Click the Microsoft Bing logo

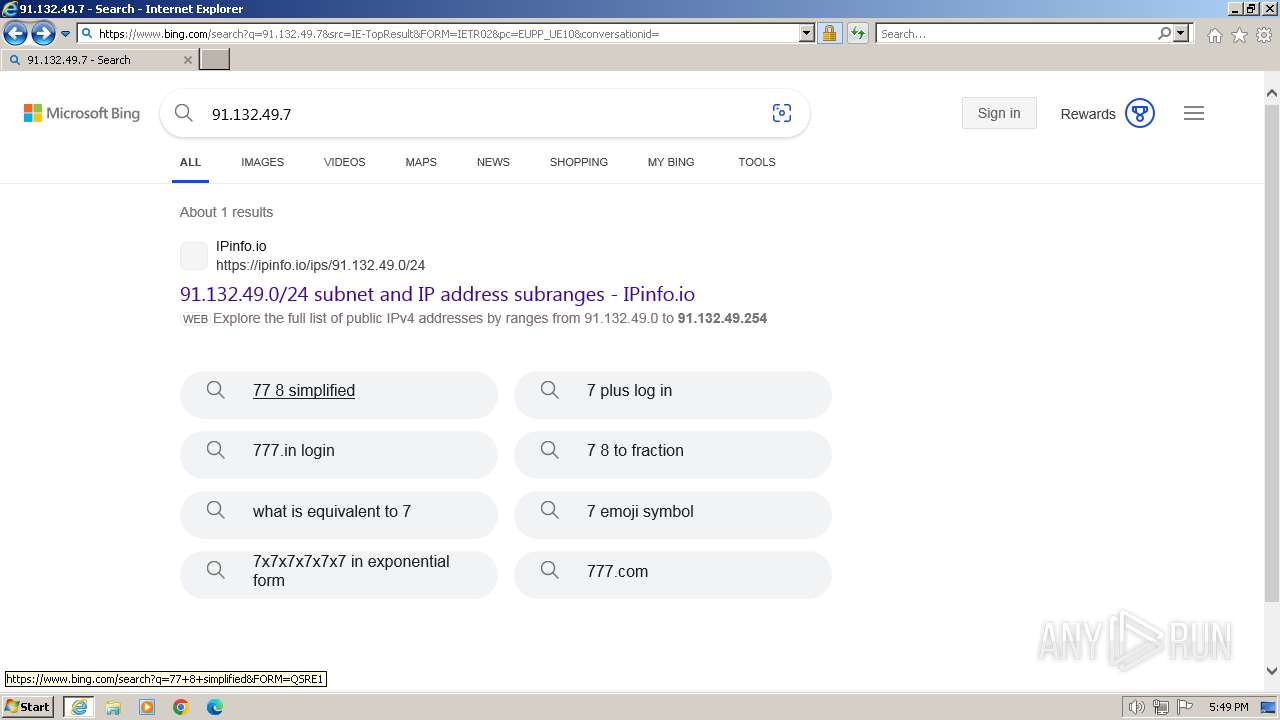[x=82, y=113]
